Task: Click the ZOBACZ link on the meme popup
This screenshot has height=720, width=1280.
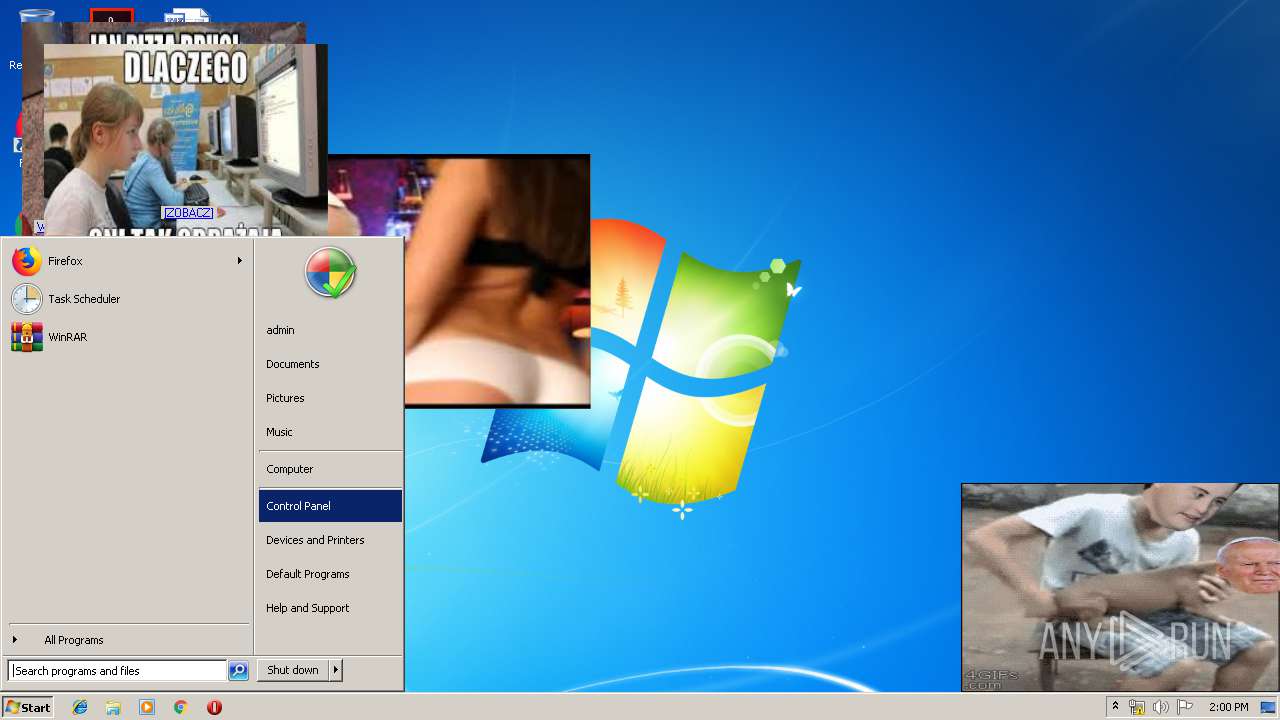Action: click(188, 213)
